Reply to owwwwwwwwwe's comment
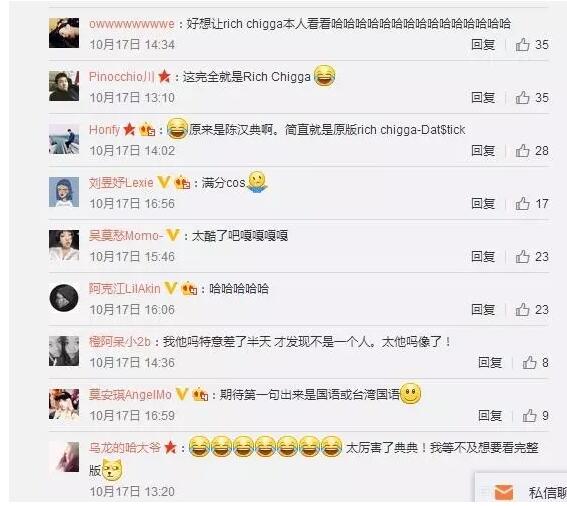Screen dimensions: 567x506 coord(483,45)
